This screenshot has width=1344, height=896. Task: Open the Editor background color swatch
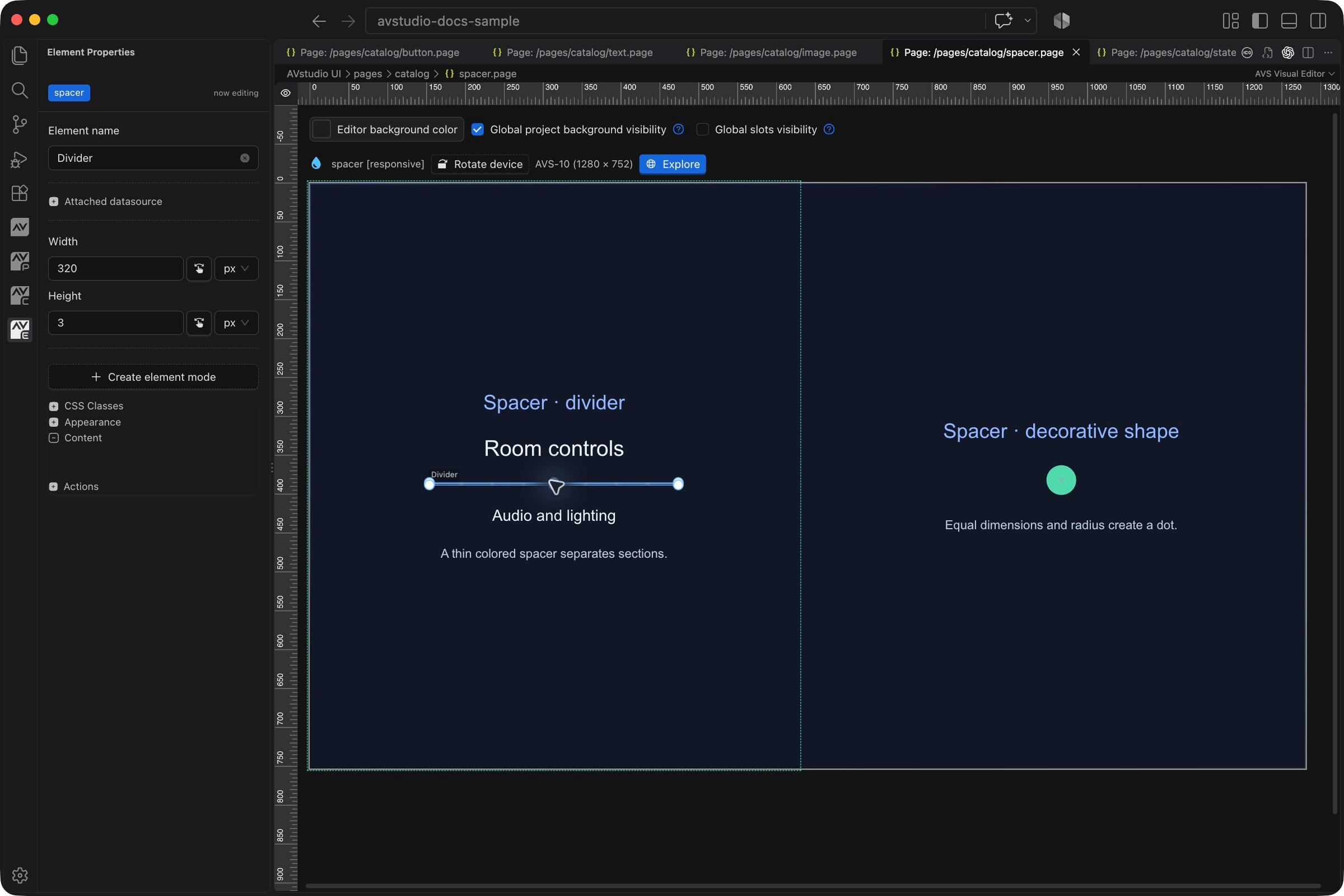coord(321,130)
